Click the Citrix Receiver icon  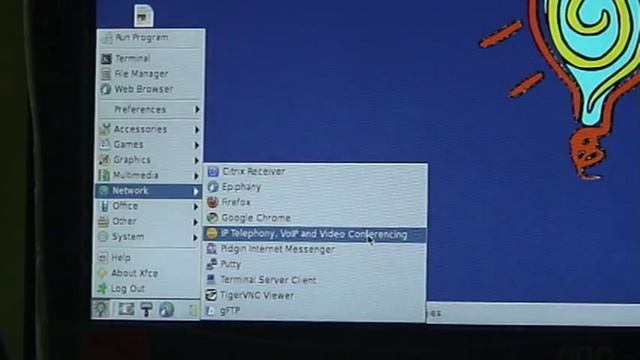click(x=213, y=172)
